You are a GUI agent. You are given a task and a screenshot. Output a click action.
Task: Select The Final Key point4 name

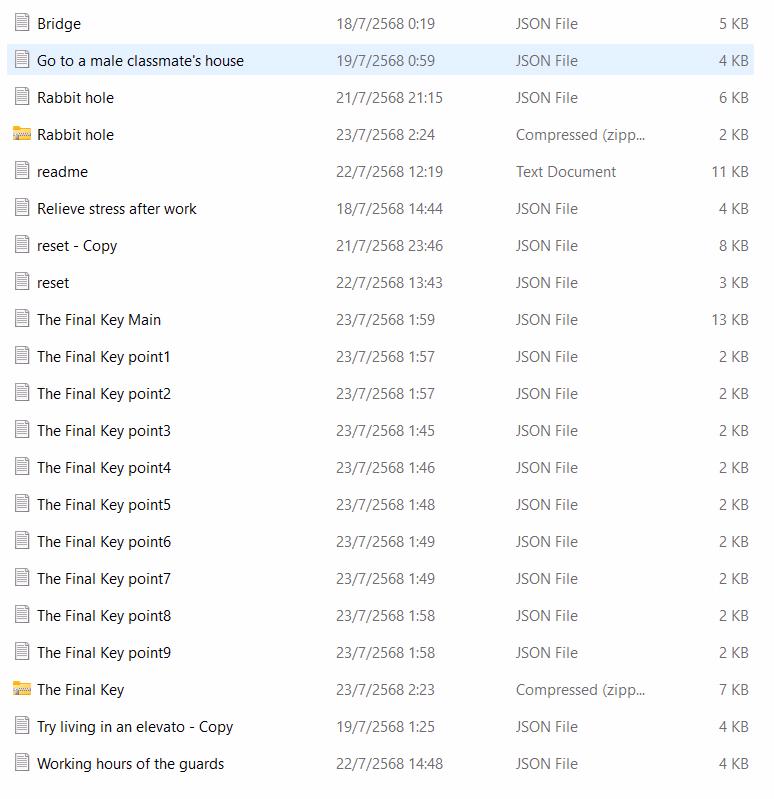[104, 468]
